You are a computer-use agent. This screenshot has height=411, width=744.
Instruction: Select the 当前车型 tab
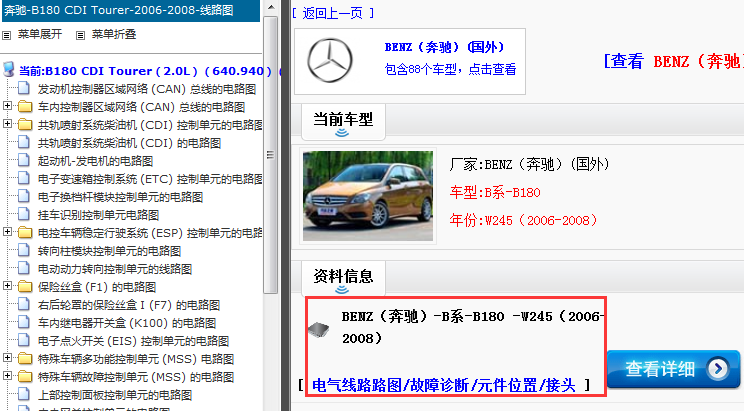[x=343, y=121]
